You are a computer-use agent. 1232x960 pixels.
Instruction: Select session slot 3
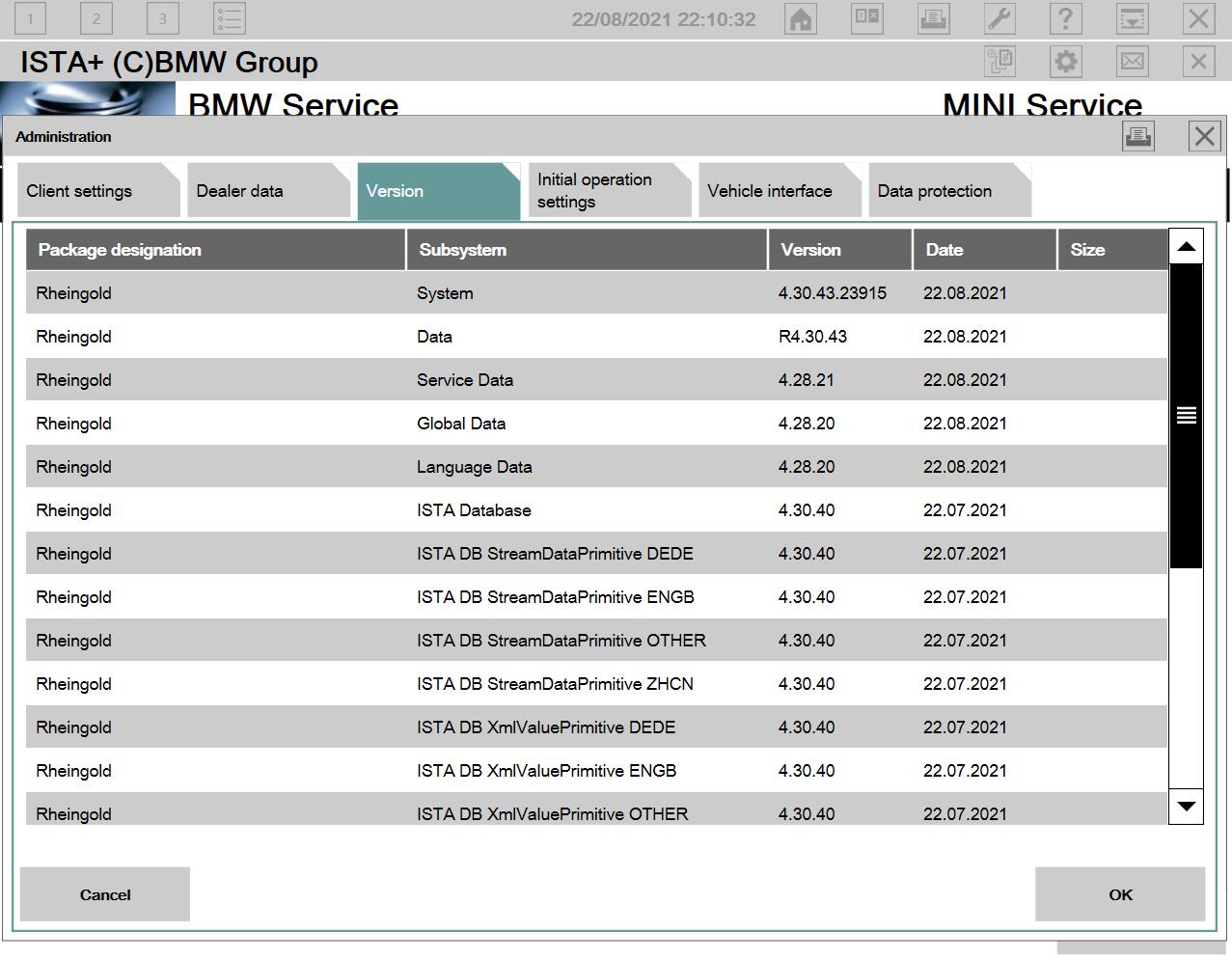tap(163, 18)
